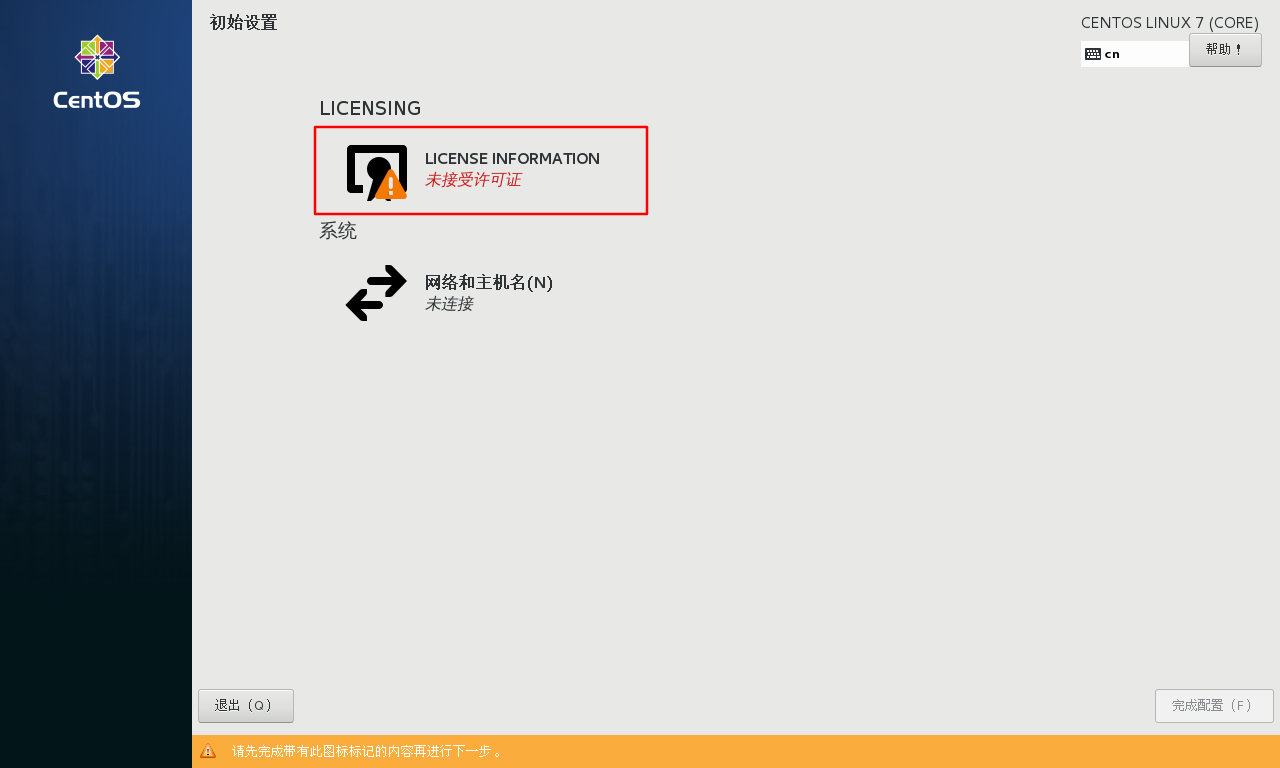The height and width of the screenshot is (768, 1280).
Task: Open the LICENSE INFORMATION label
Action: (x=512, y=158)
